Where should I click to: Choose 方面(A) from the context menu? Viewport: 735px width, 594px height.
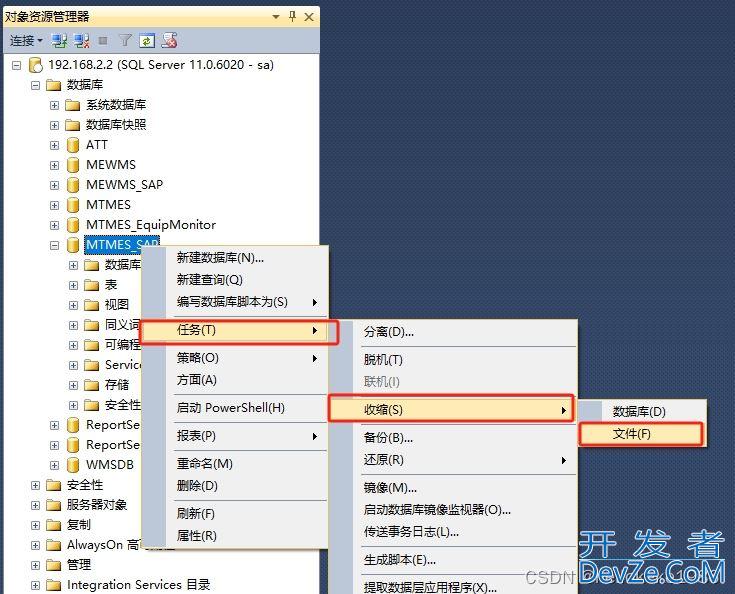[234, 380]
